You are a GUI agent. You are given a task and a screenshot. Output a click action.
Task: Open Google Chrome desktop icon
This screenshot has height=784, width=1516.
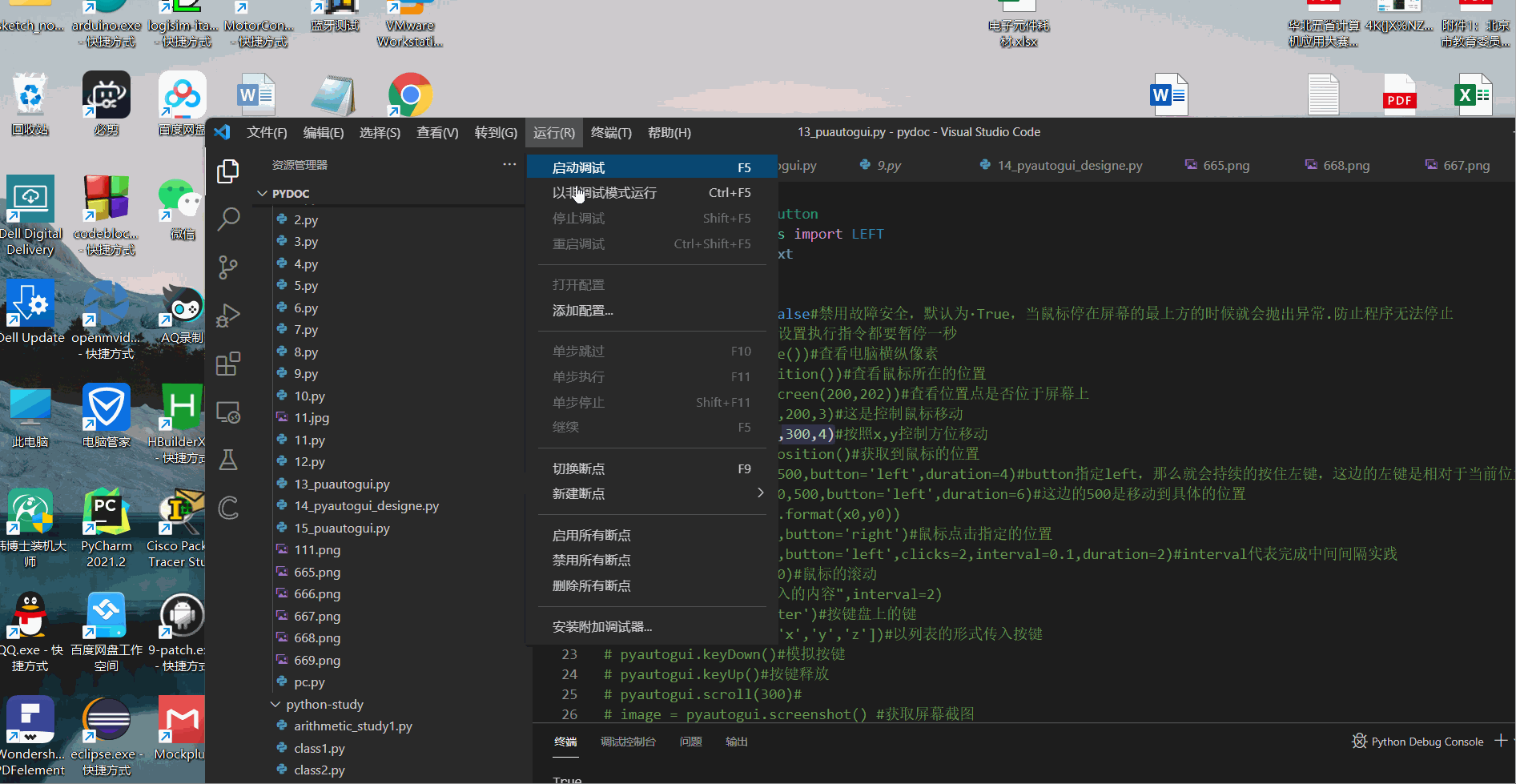click(x=411, y=95)
